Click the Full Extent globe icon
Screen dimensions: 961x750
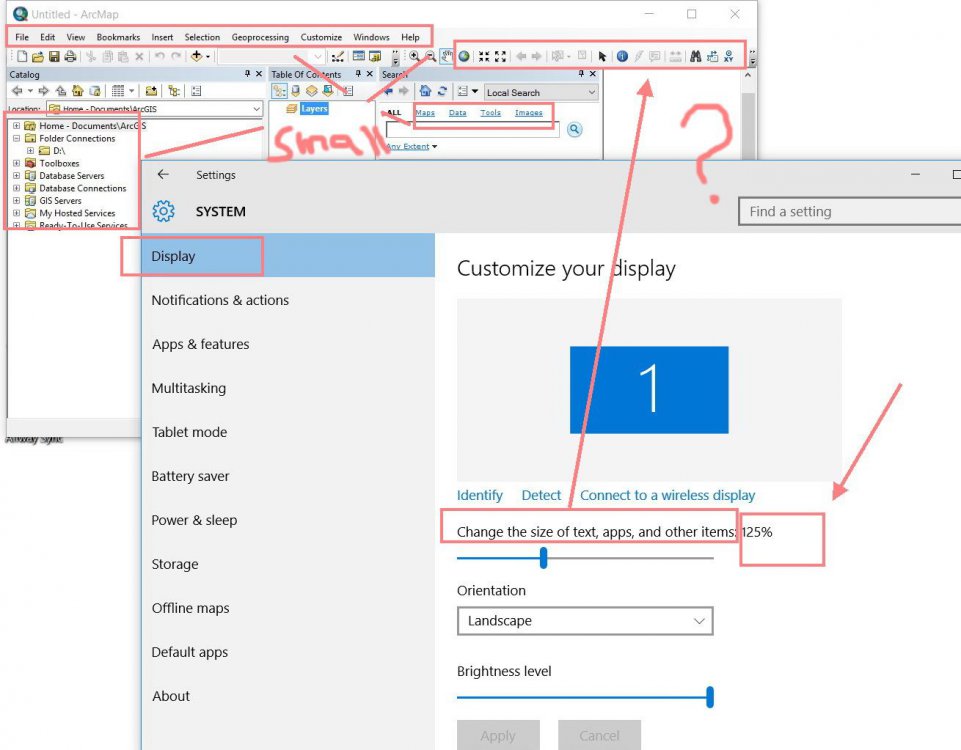tap(464, 56)
